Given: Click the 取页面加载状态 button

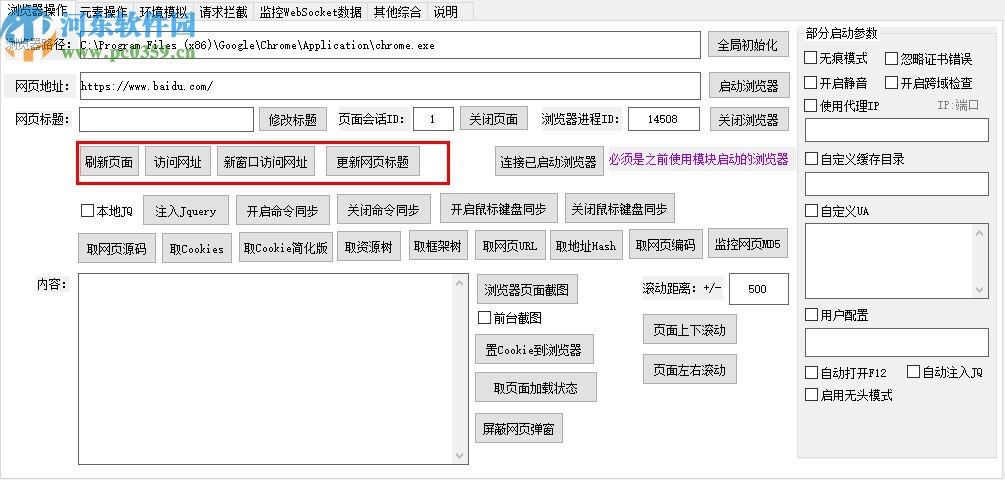Looking at the screenshot, I should 536,387.
